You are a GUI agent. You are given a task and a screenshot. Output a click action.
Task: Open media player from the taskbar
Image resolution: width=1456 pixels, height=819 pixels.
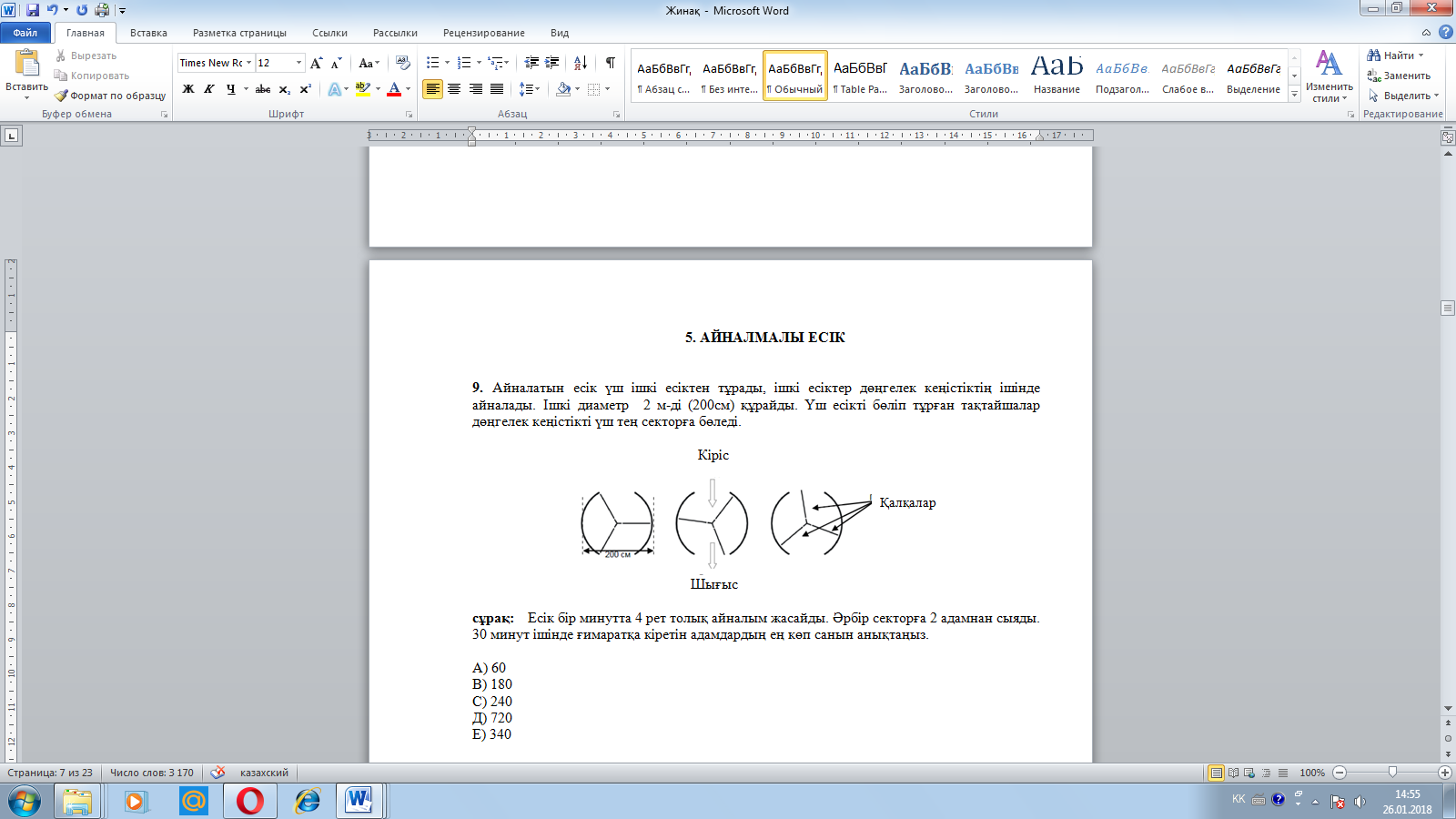[x=136, y=801]
